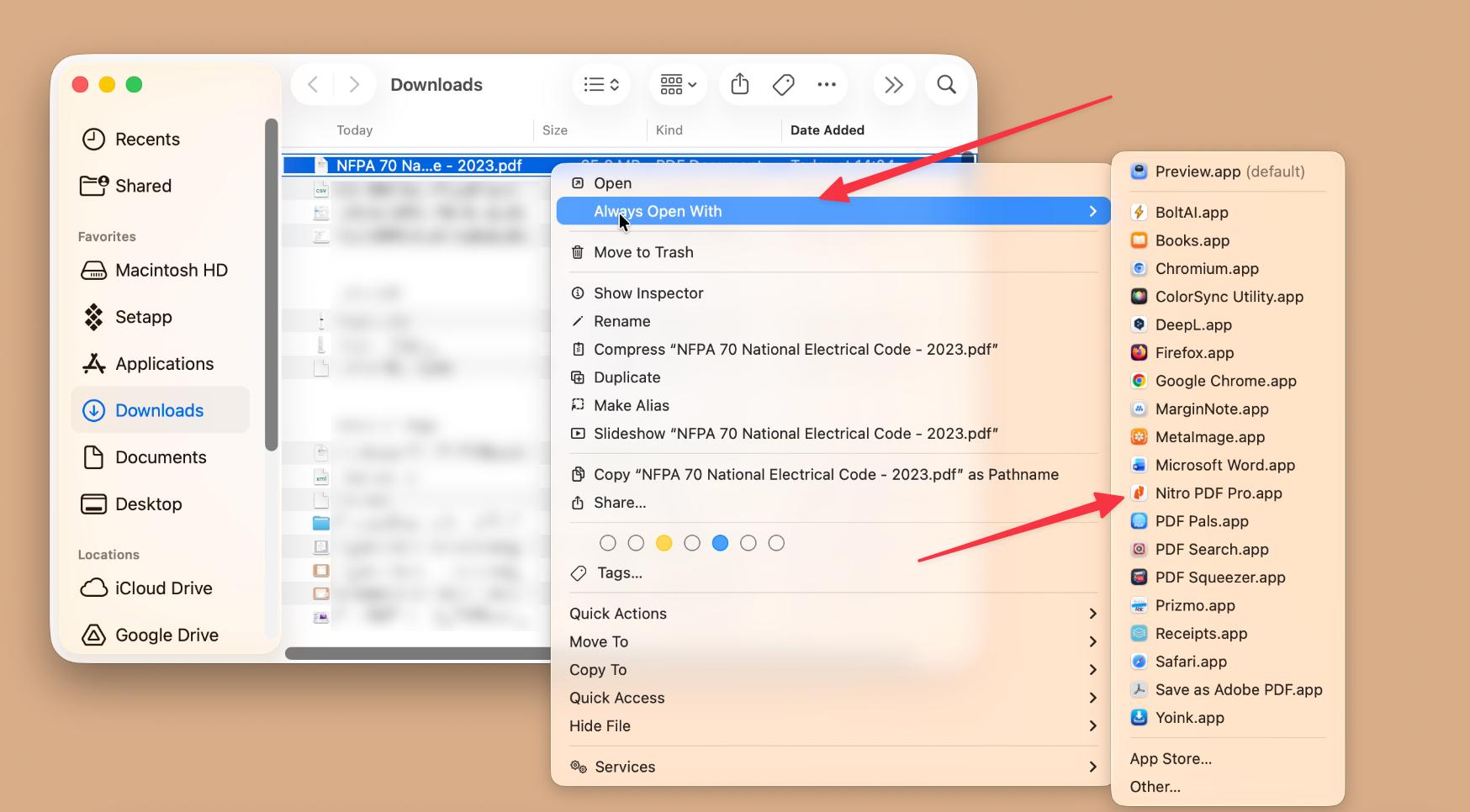Toggle the blue tag on the file
The width and height of the screenshot is (1470, 812).
(720, 543)
